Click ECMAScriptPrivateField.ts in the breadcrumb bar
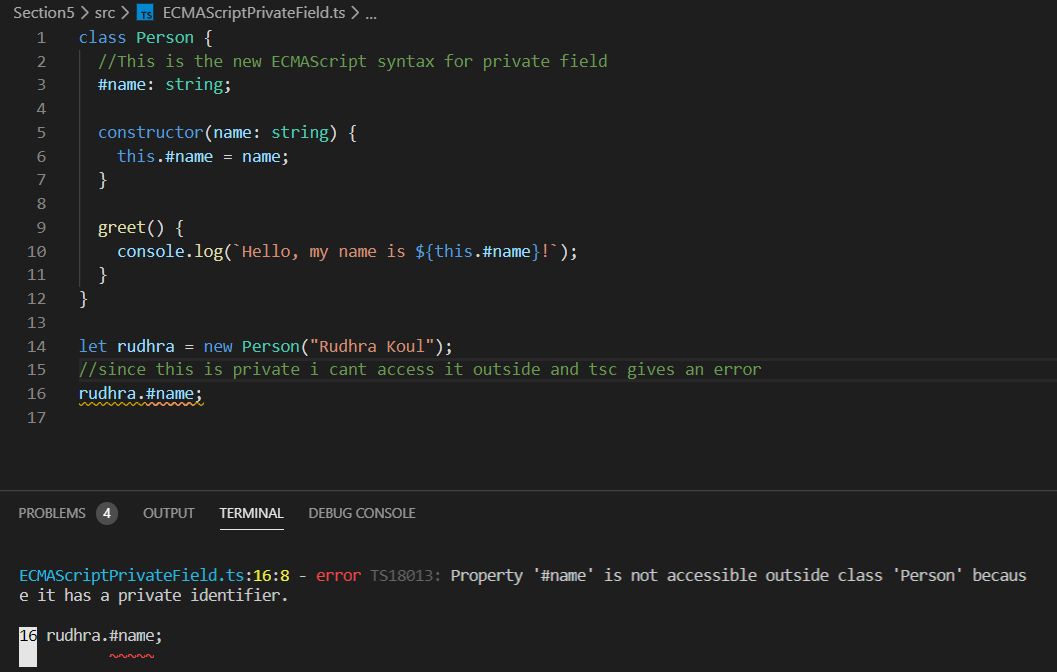The height and width of the screenshot is (672, 1057). point(253,13)
